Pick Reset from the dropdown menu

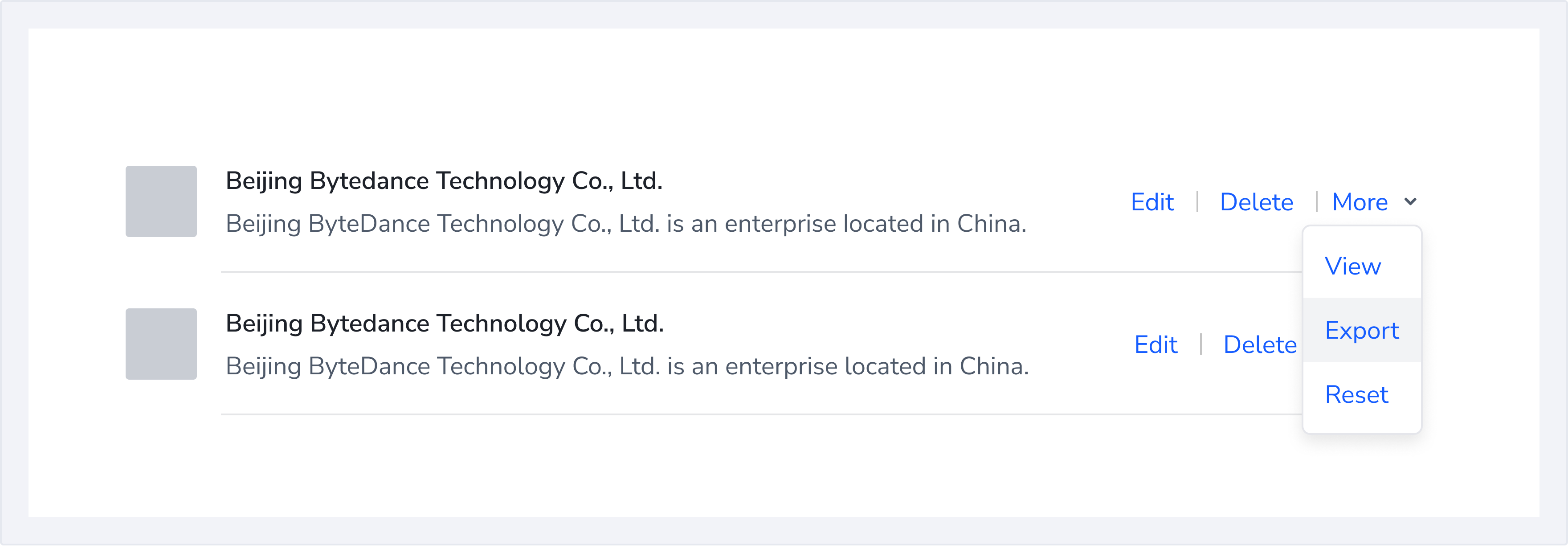(1356, 395)
